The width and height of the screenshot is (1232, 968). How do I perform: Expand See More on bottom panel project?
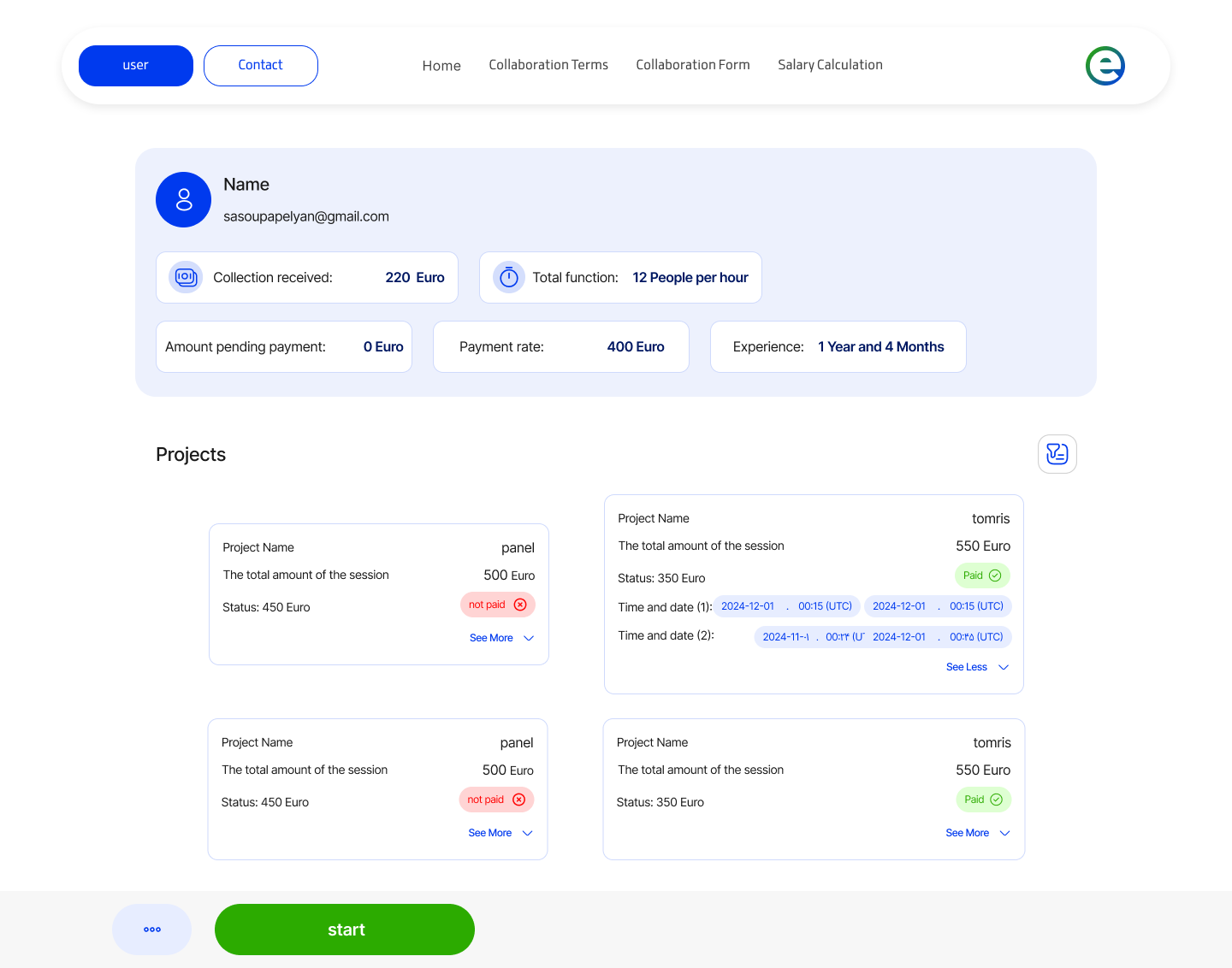coord(500,833)
